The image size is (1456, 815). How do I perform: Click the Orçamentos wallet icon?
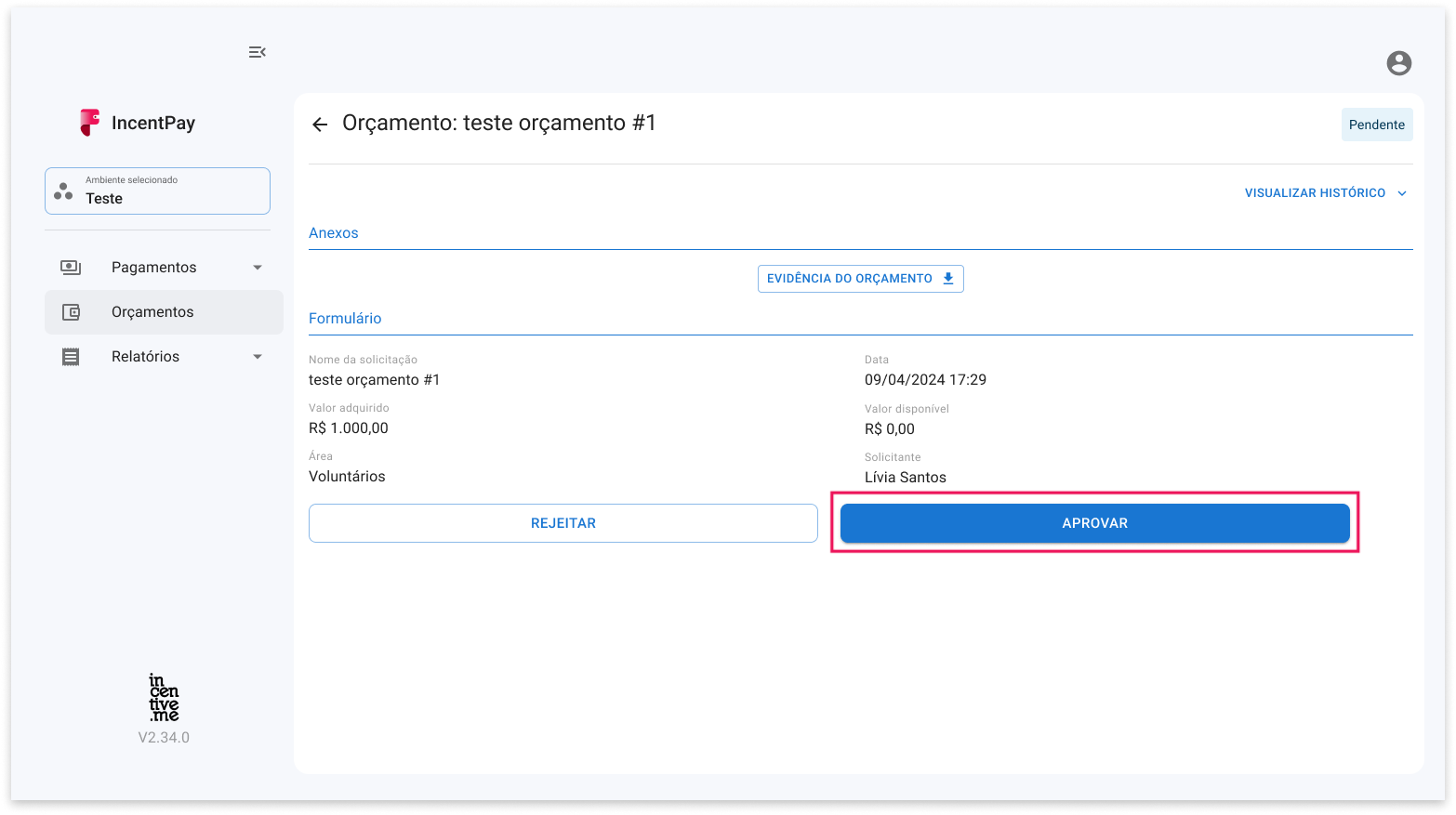click(71, 312)
